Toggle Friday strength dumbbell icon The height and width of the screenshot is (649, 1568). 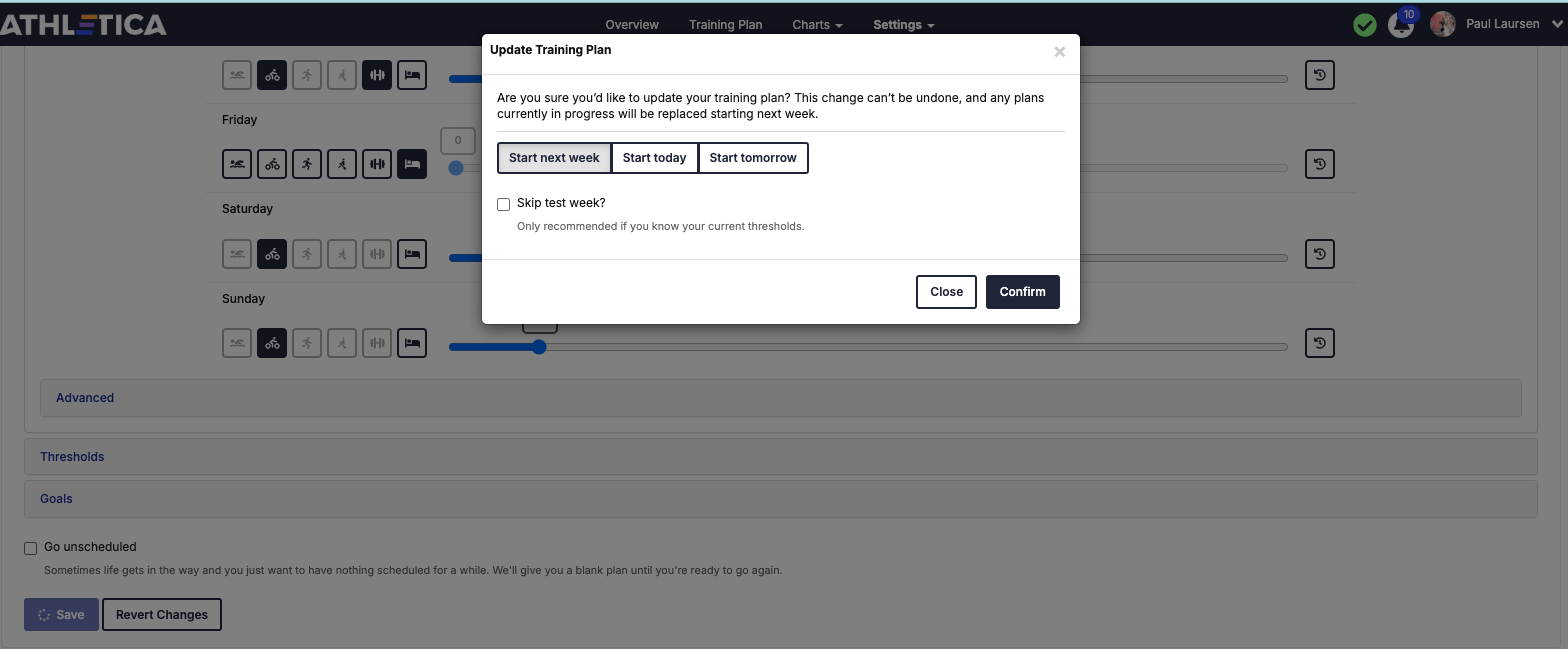377,164
